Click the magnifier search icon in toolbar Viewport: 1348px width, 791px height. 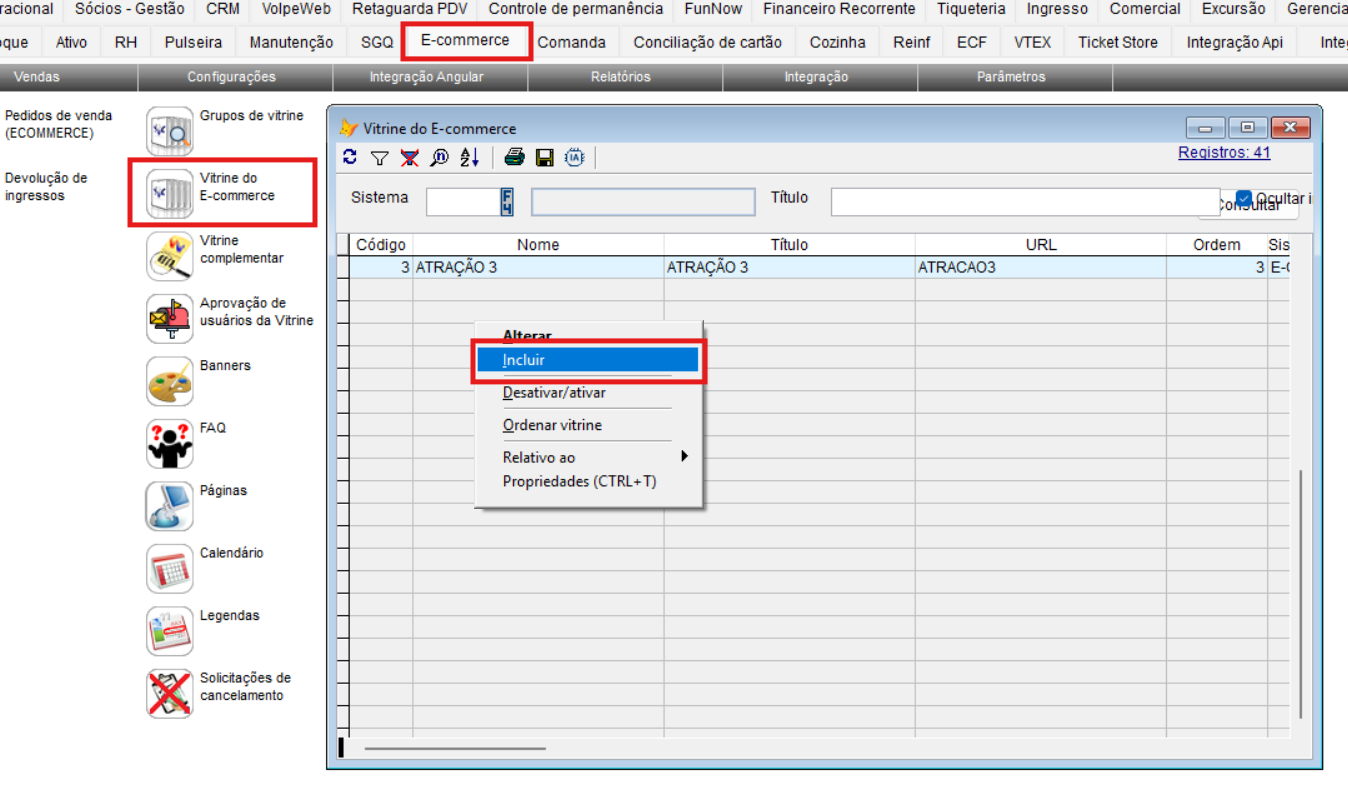point(439,157)
